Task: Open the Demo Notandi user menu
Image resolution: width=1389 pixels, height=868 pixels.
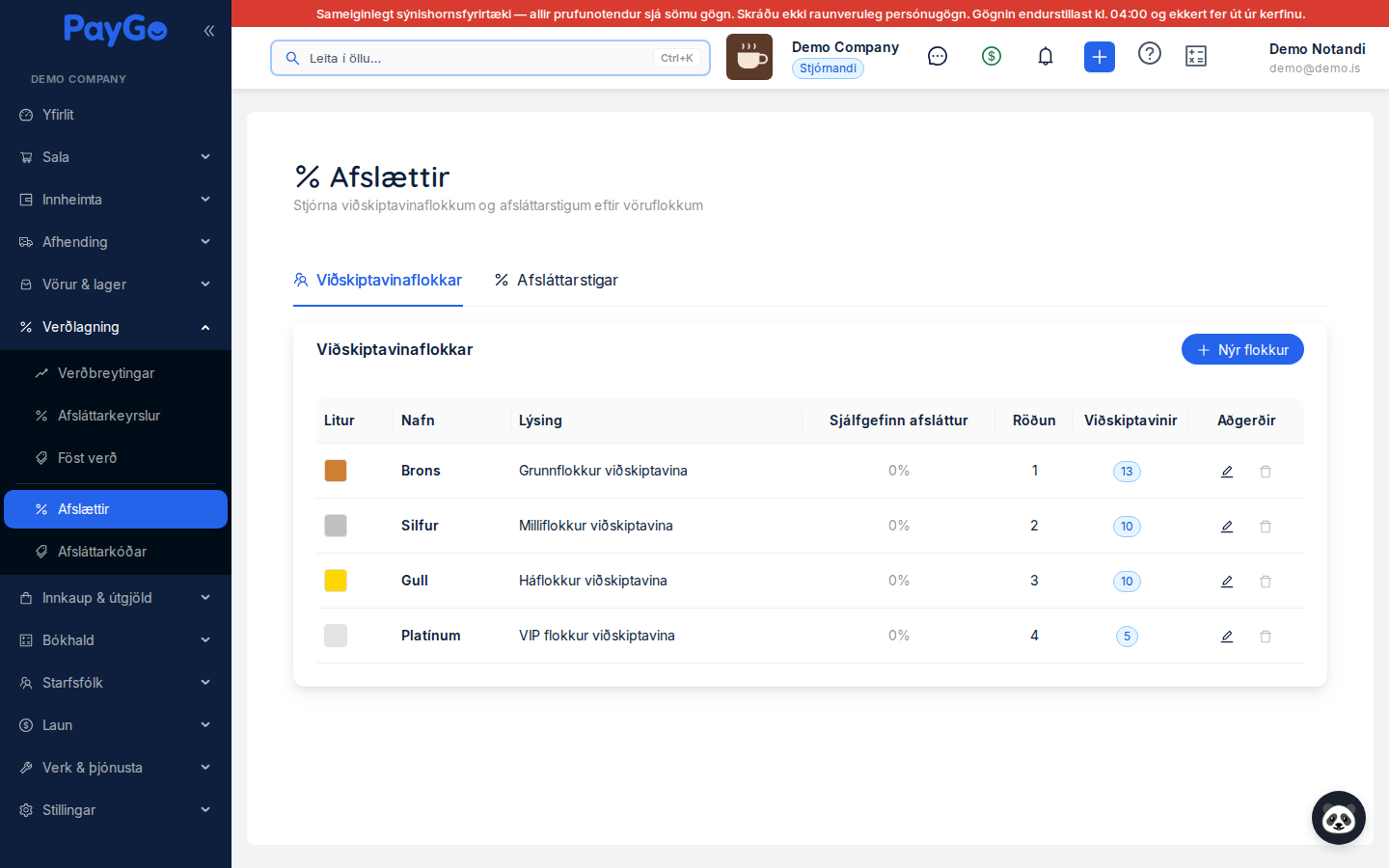Action: pyautogui.click(x=1317, y=58)
